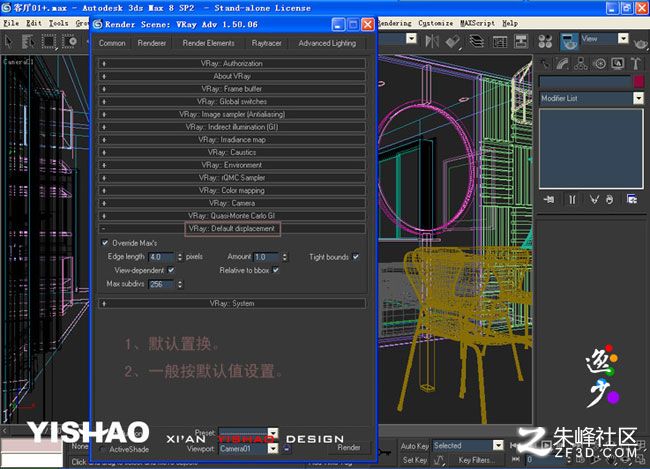Click Select by Name toolbar icon
Image resolution: width=650 pixels, height=469 pixels.
click(28, 41)
